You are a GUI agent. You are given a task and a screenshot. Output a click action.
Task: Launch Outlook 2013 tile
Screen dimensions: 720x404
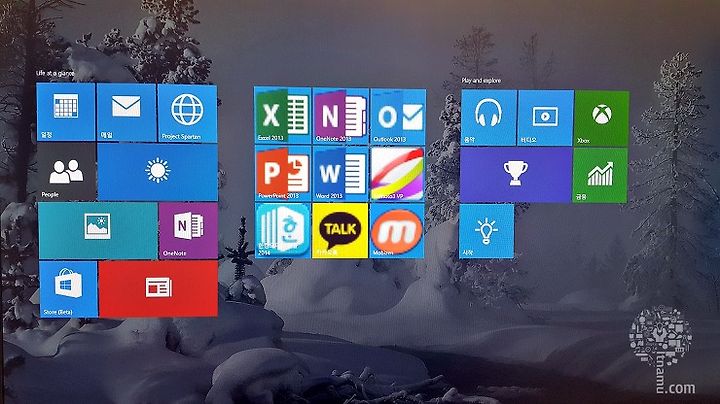tap(398, 117)
